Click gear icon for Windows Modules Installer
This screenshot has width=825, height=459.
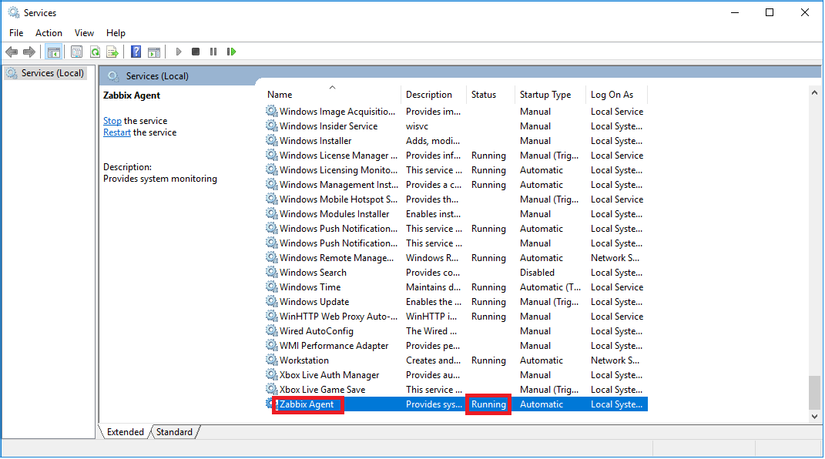pos(271,214)
